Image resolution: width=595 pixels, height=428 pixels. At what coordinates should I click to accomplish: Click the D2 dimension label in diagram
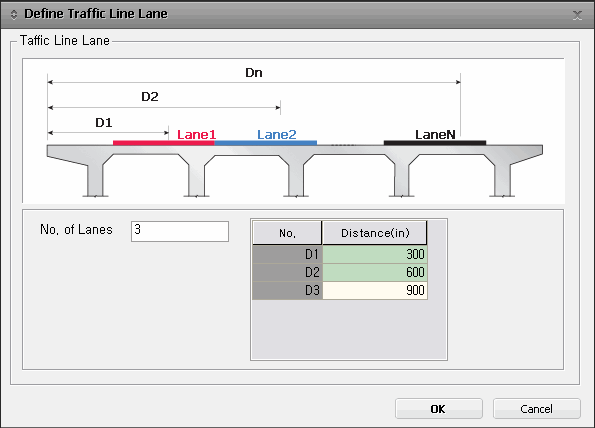pyautogui.click(x=150, y=97)
